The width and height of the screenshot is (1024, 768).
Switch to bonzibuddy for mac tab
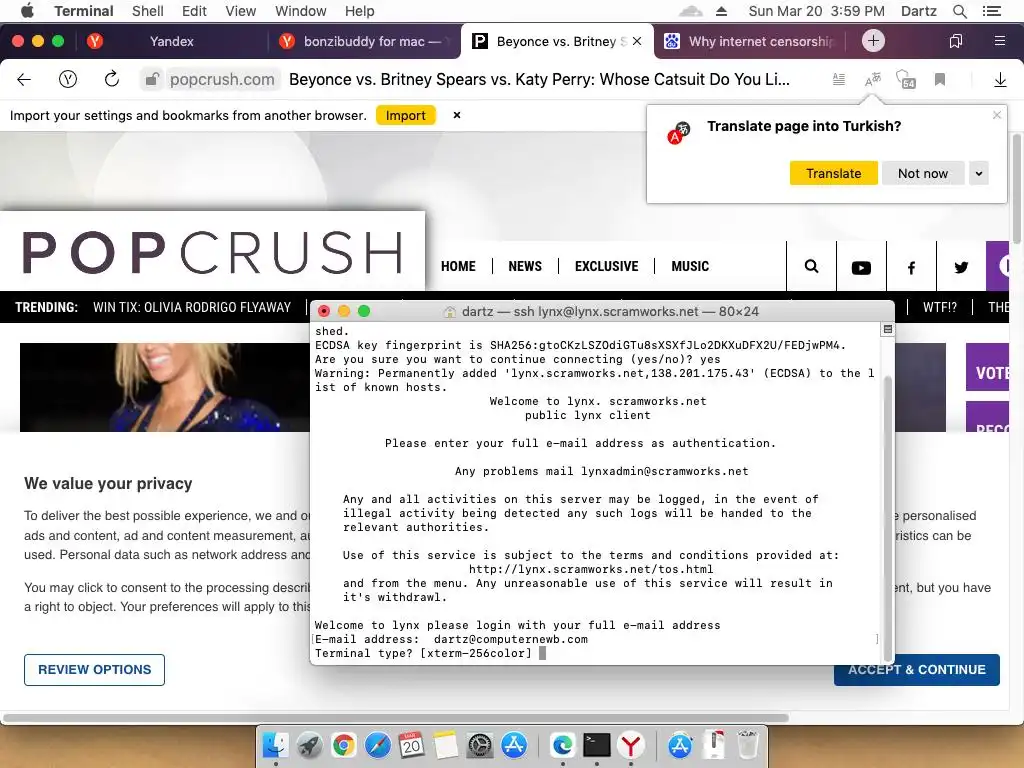pyautogui.click(x=364, y=41)
